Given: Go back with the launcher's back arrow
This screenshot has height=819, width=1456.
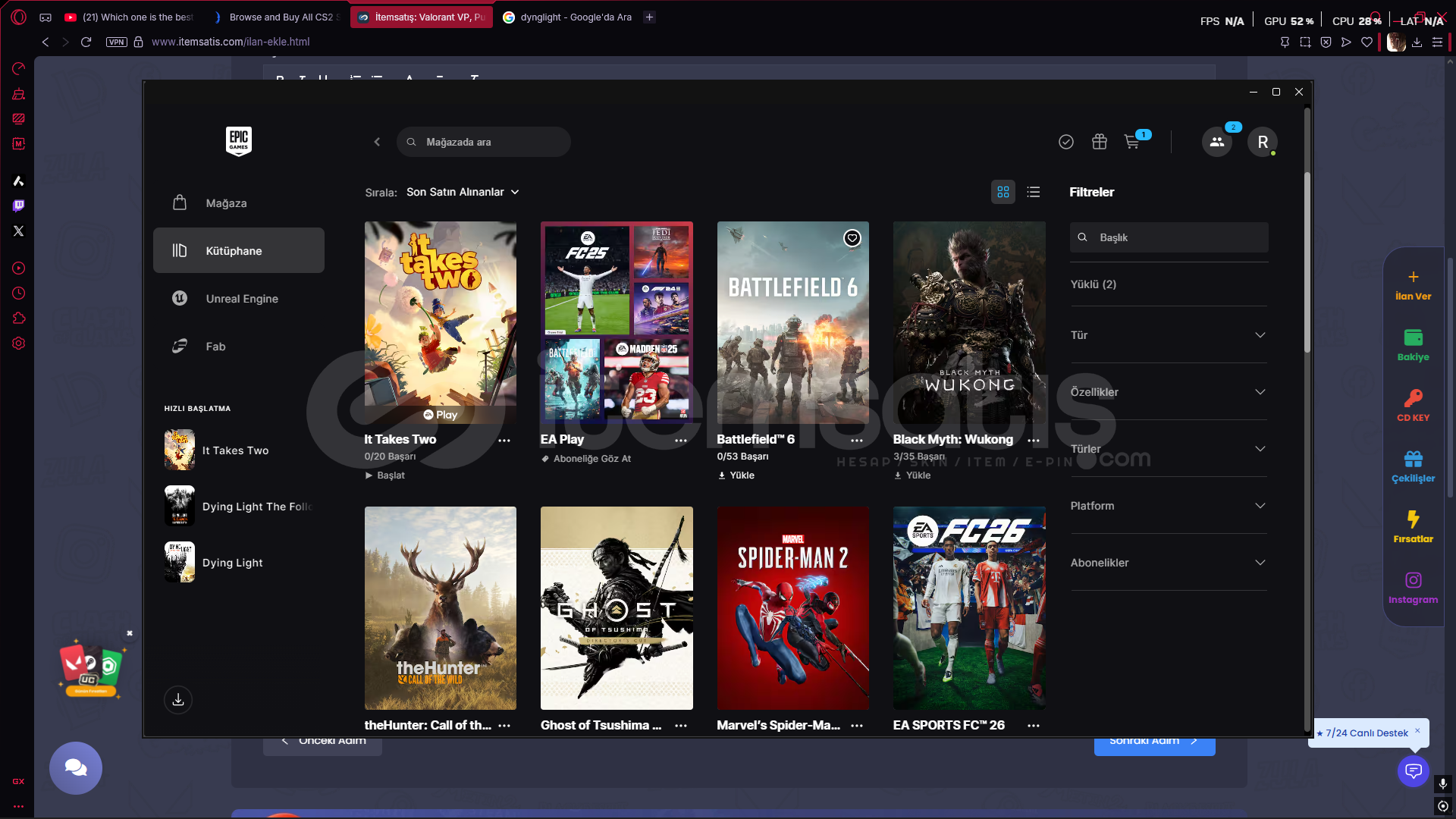Looking at the screenshot, I should click(x=377, y=142).
